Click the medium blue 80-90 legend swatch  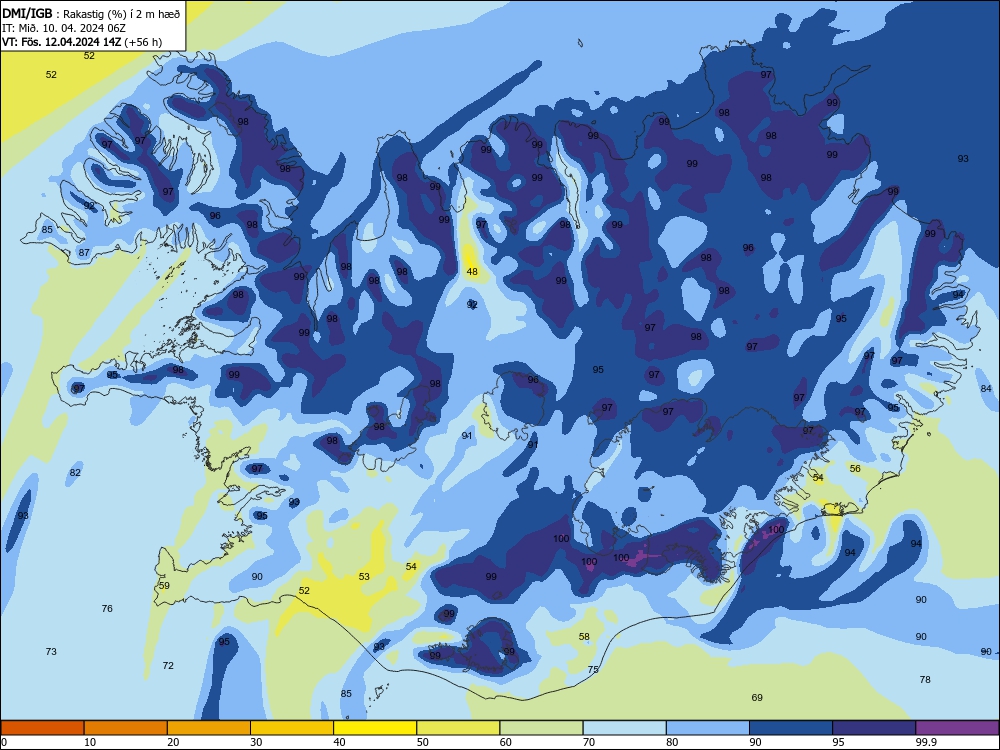[x=708, y=728]
